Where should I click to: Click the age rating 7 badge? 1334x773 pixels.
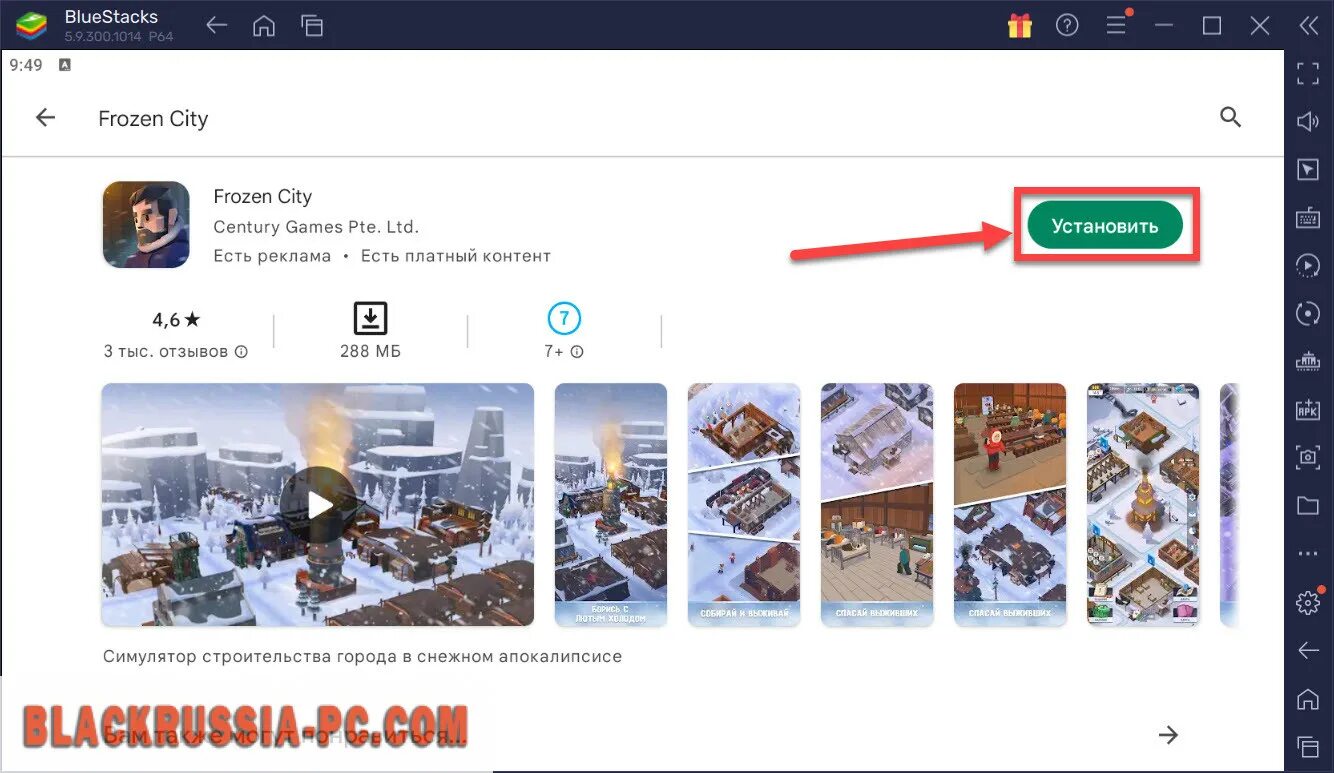coord(564,319)
